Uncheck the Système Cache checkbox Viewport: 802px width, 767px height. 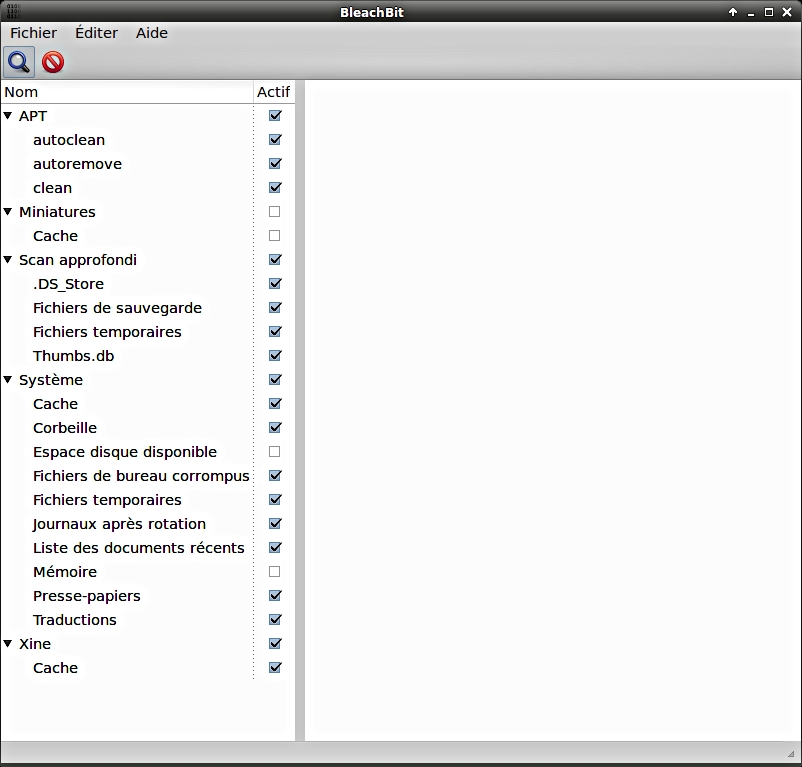275,403
